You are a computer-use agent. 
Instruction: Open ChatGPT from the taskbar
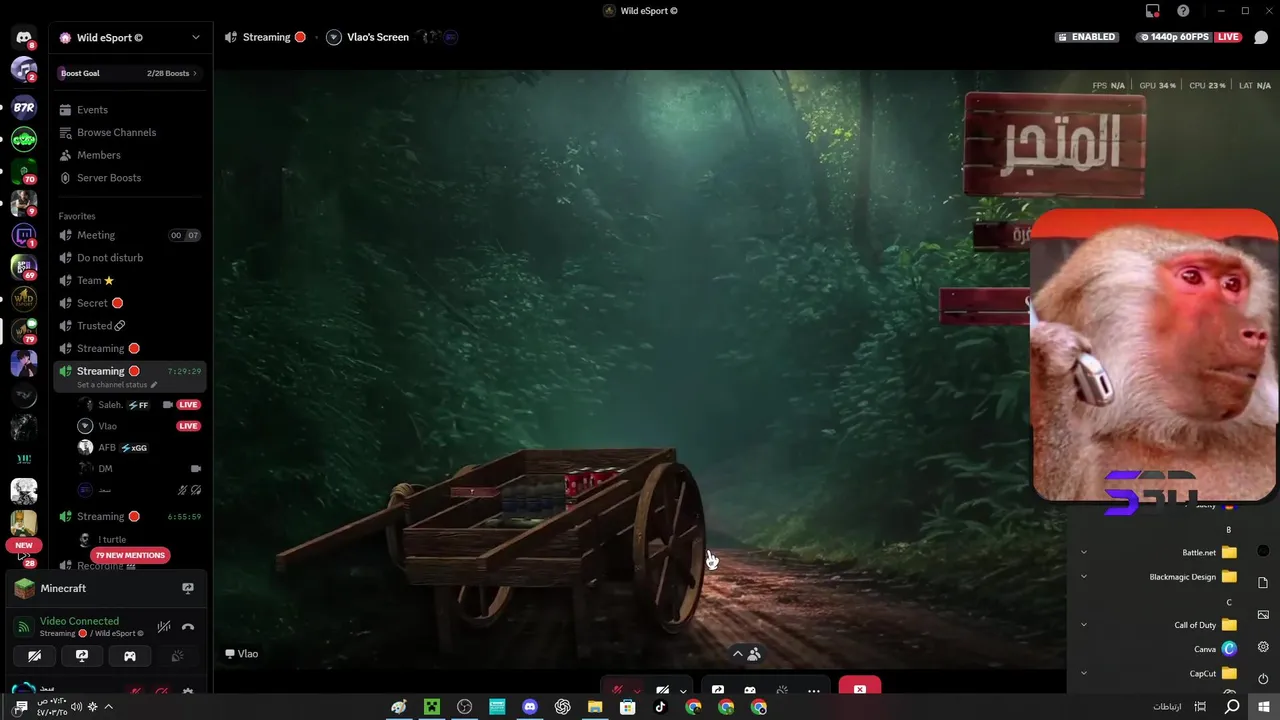563,707
